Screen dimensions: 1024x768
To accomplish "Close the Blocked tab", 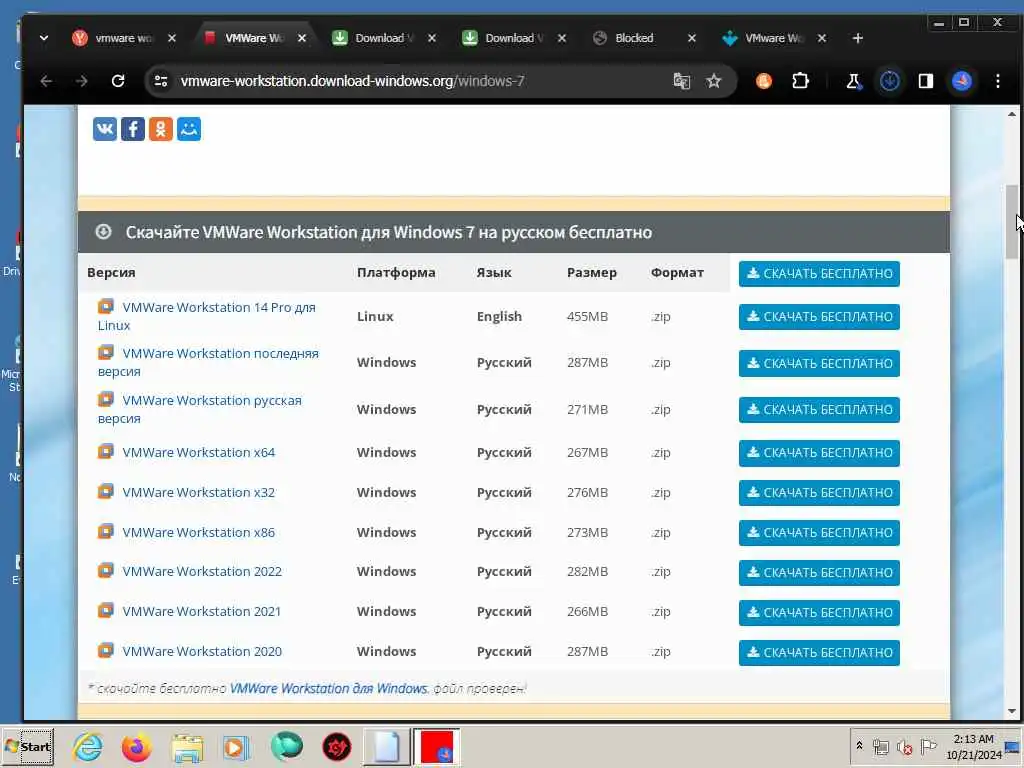I will coord(692,38).
